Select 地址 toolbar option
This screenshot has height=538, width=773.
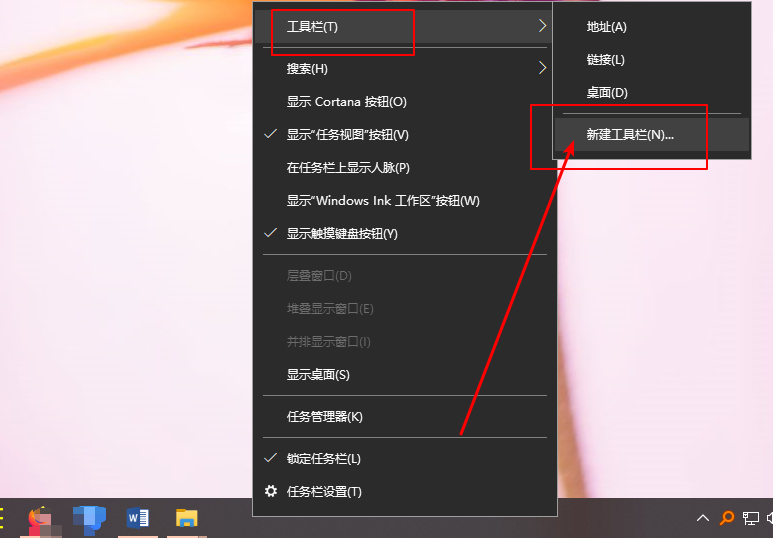pos(606,27)
